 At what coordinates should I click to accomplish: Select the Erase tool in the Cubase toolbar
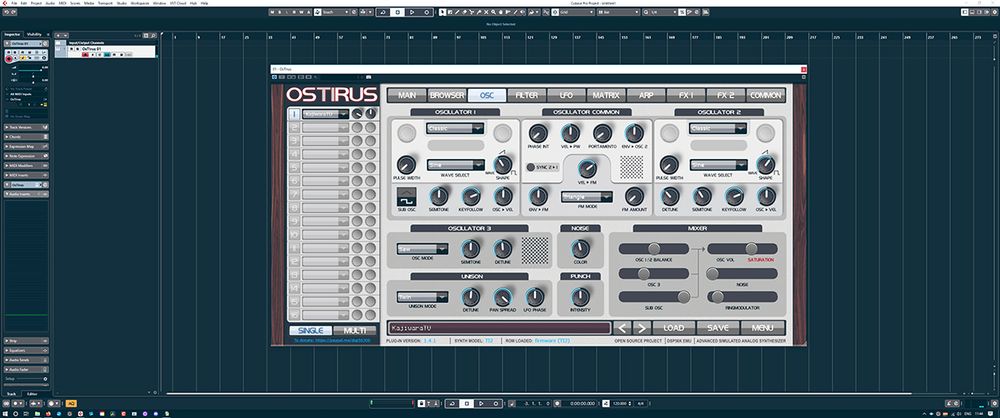[464, 12]
